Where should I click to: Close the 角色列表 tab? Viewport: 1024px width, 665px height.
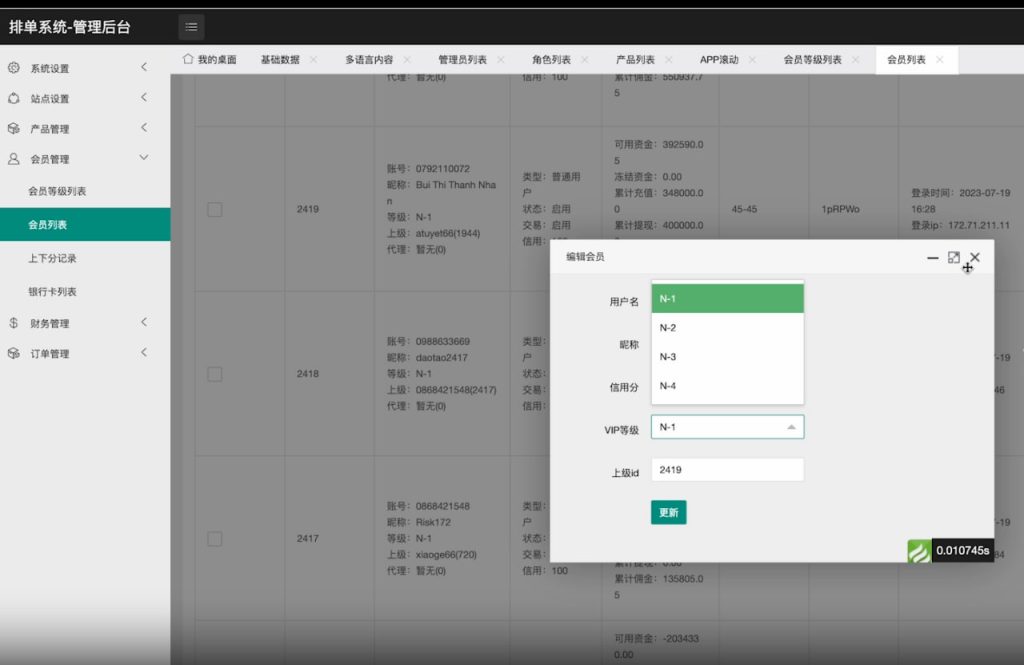(x=584, y=59)
